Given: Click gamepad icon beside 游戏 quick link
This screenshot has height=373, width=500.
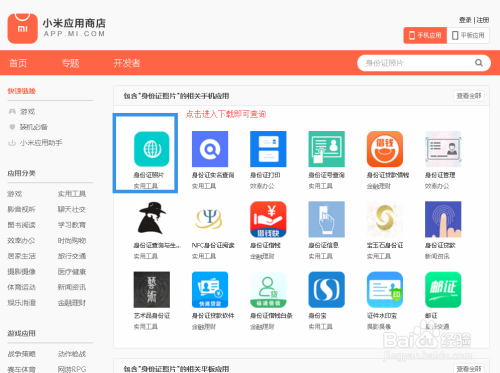Looking at the screenshot, I should [x=12, y=111].
